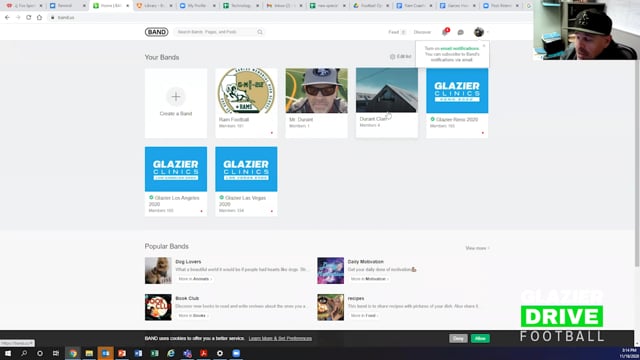This screenshot has height=360, width=640.
Task: Open the Ram Football band
Action: click(x=246, y=103)
